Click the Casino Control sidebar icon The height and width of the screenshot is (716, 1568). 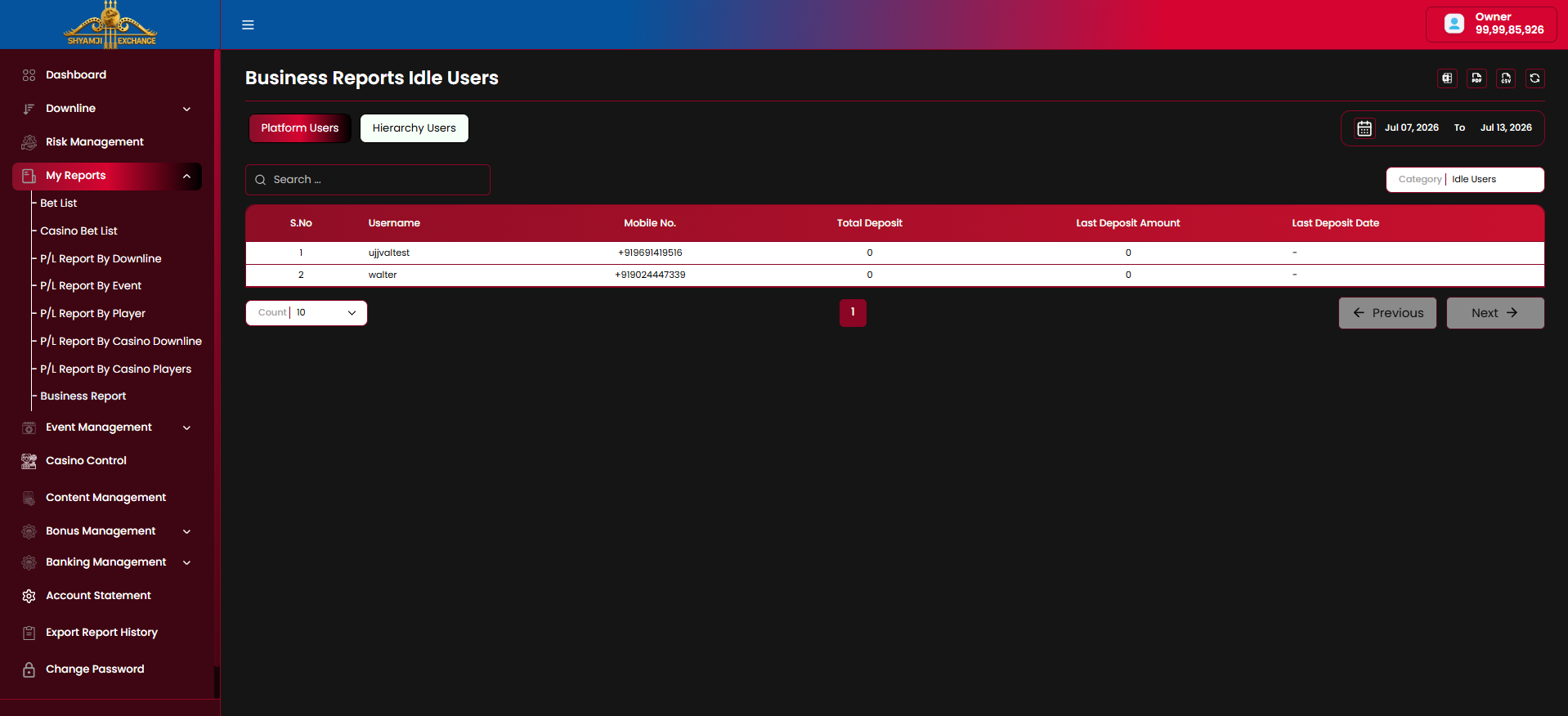(x=29, y=461)
